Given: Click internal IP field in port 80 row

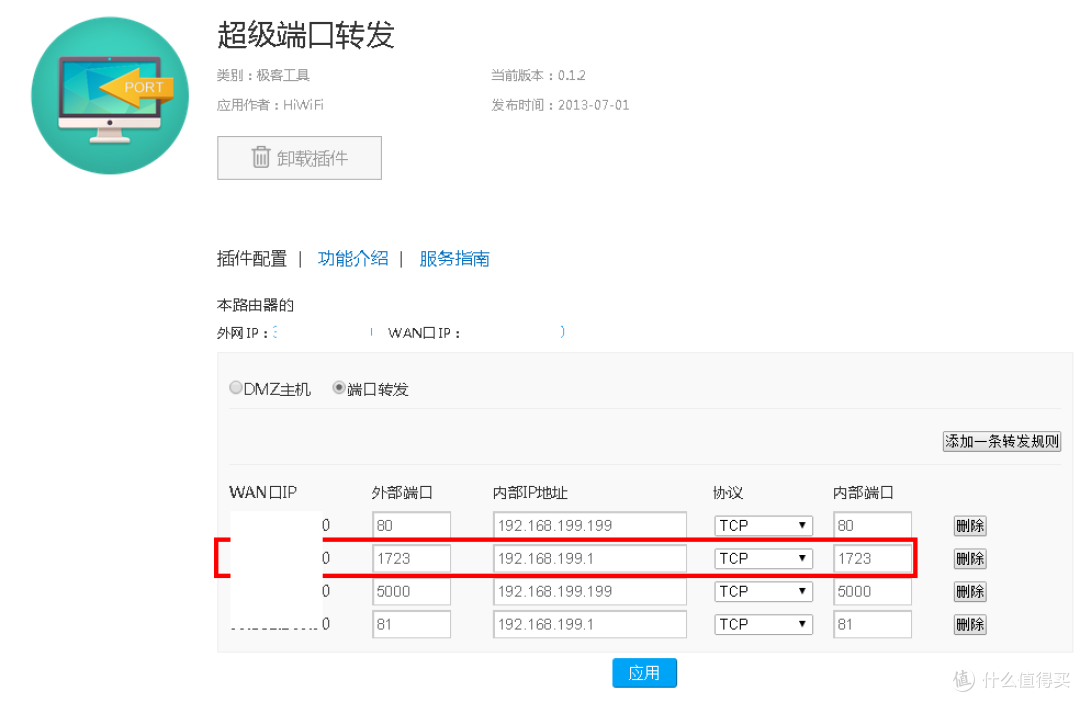Looking at the screenshot, I should point(590,526).
